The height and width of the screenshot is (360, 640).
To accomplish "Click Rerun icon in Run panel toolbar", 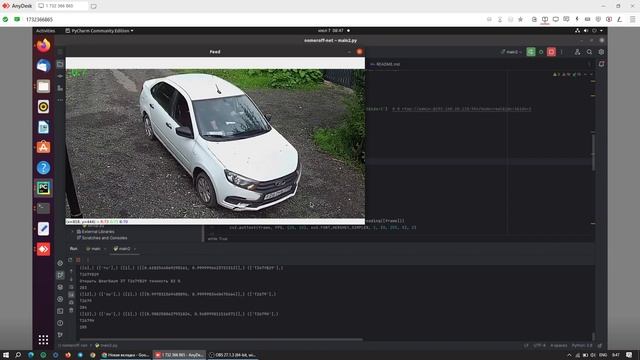I will coord(70,260).
